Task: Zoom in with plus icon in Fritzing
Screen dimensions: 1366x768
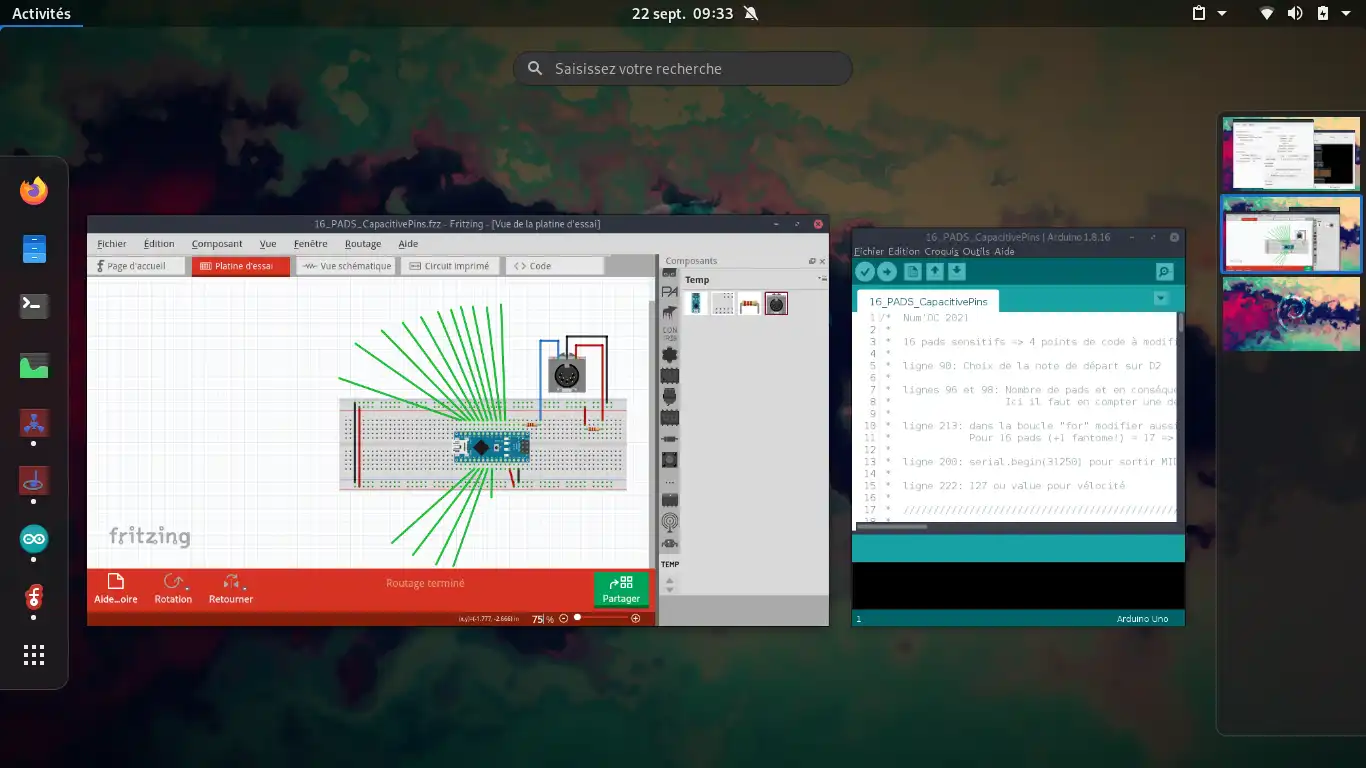Action: [635, 619]
